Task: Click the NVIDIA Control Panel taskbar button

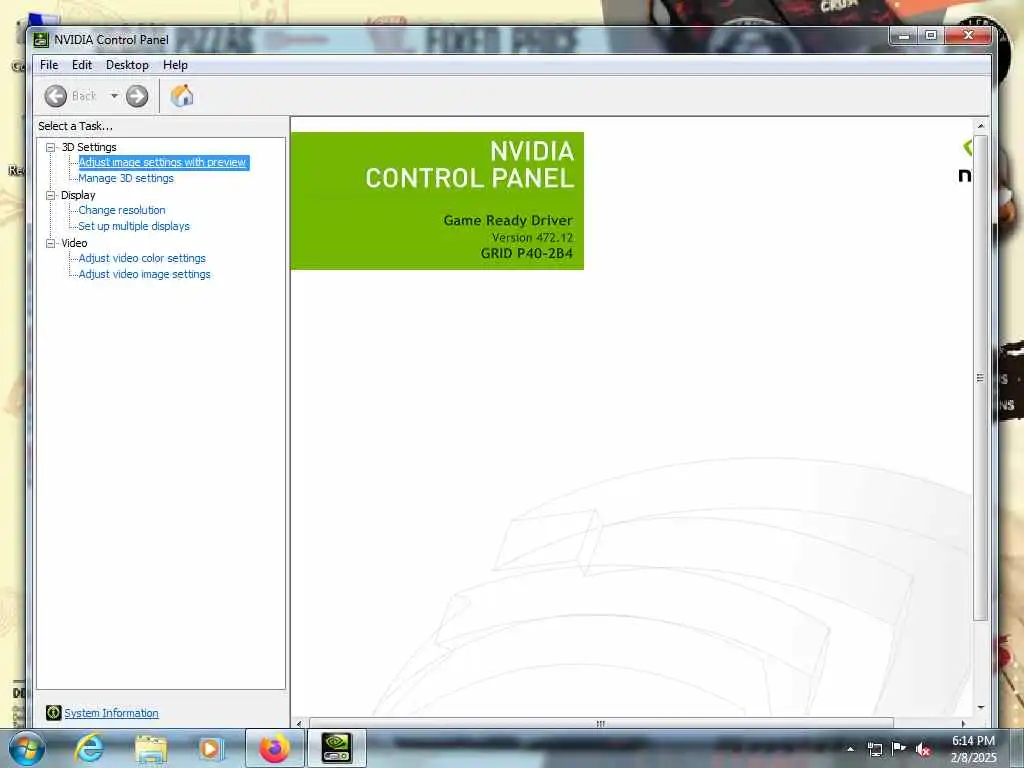Action: click(x=337, y=748)
